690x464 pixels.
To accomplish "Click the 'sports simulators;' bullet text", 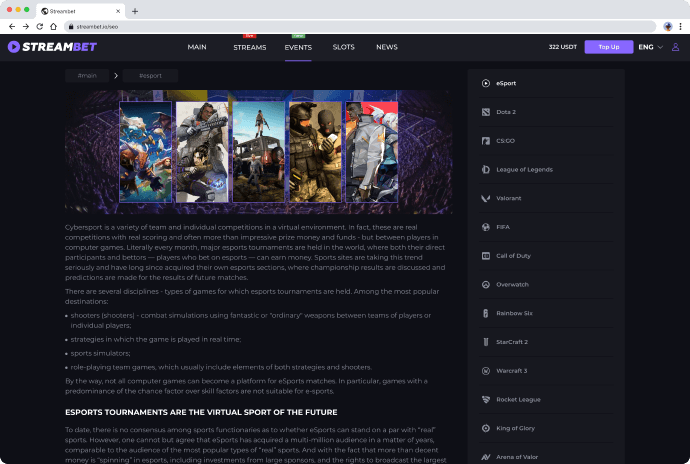I will point(100,354).
